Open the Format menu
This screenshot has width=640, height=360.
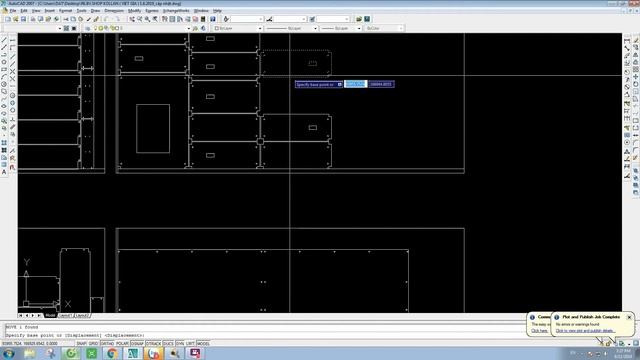point(65,11)
